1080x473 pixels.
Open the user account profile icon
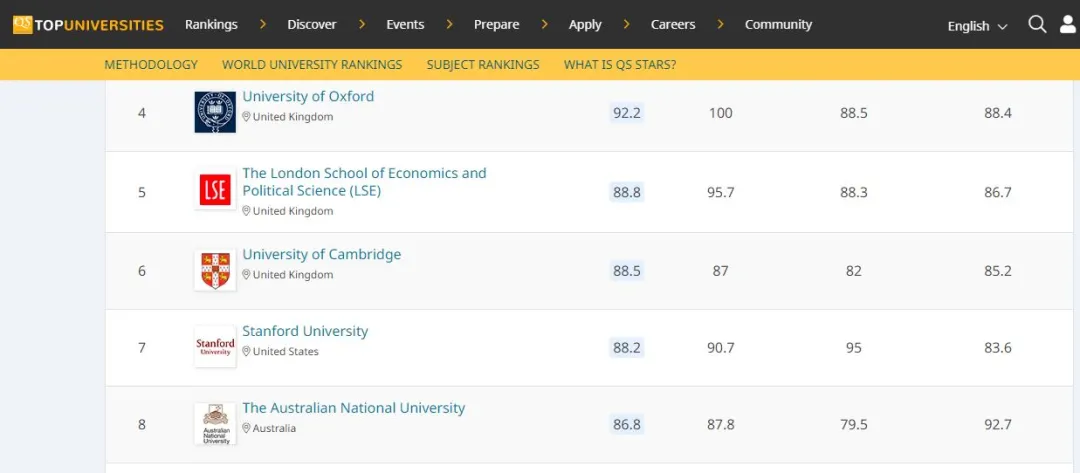pyautogui.click(x=1069, y=25)
